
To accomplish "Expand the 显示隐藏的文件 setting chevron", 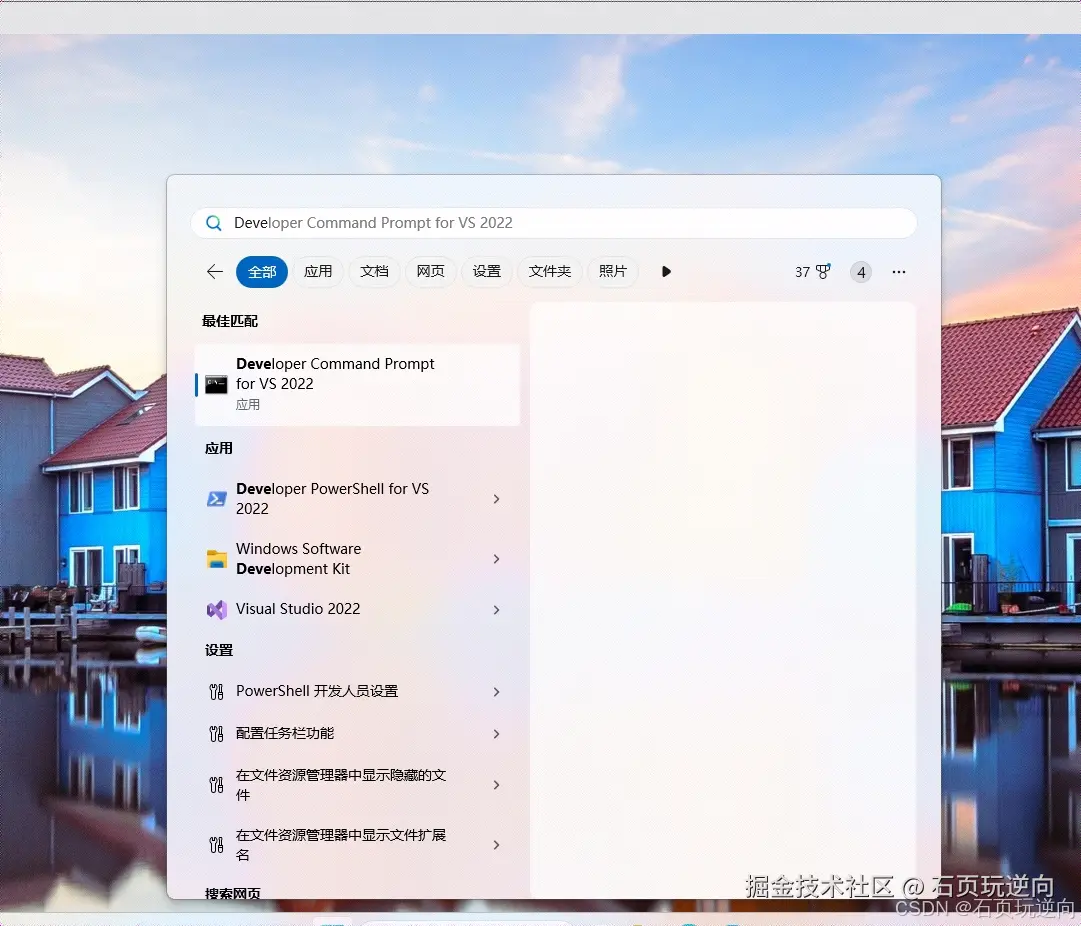I will [496, 785].
